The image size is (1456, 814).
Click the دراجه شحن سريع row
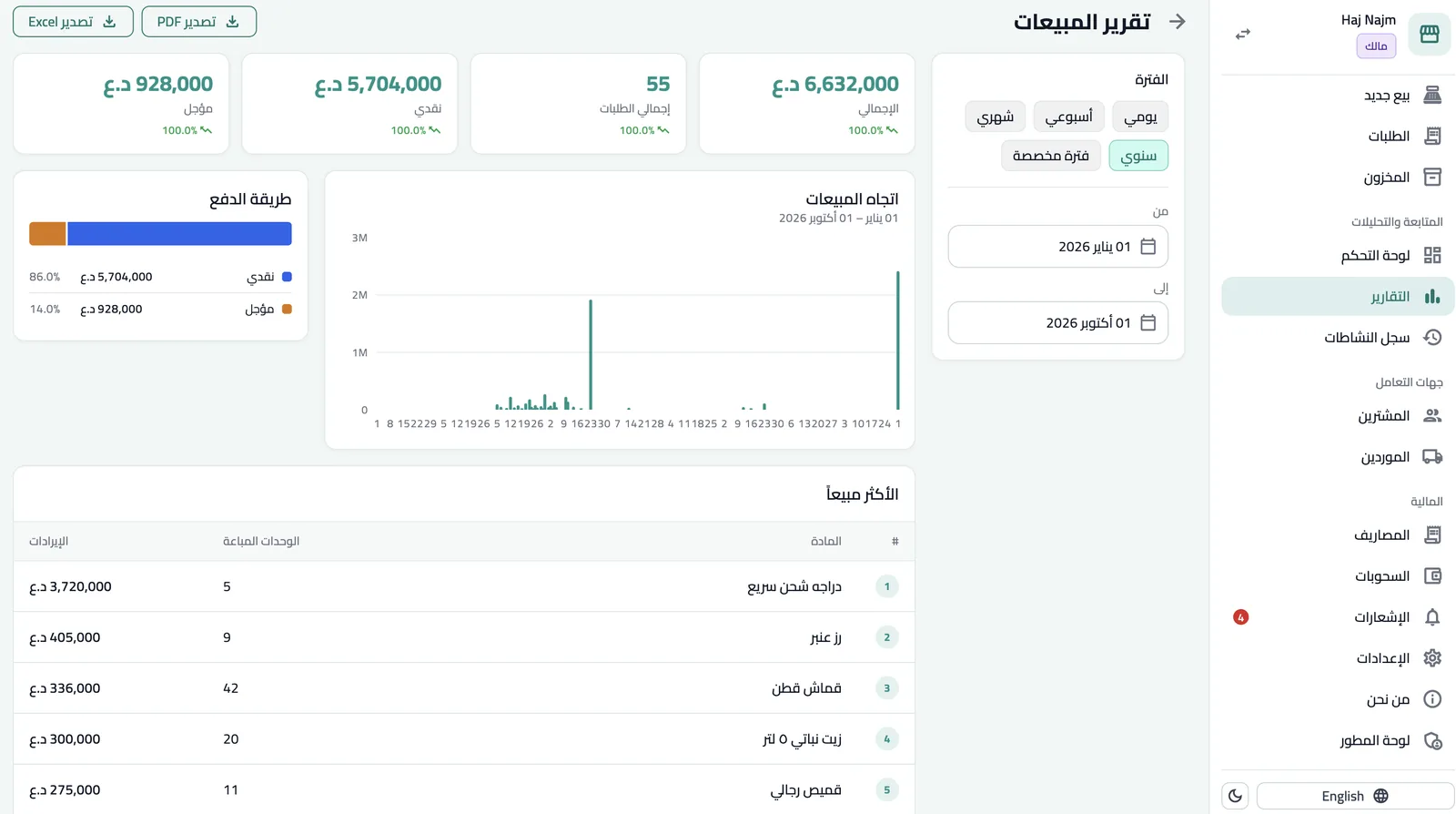464,586
